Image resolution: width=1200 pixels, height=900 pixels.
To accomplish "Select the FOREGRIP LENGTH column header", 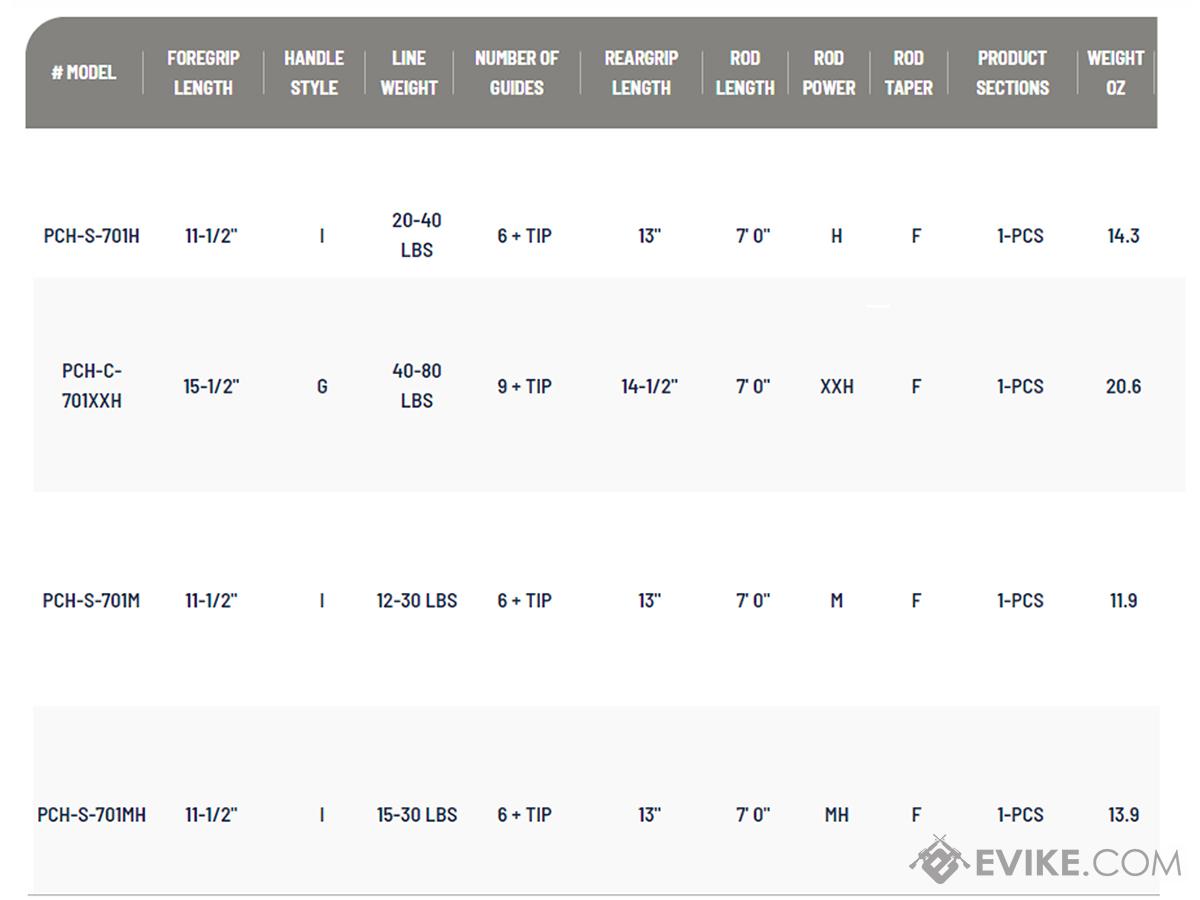I will click(203, 72).
